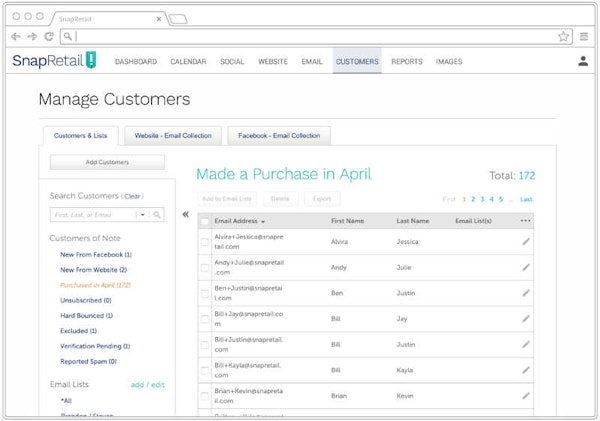Viewport: 600px width, 421px height.
Task: Go to page 2 of results
Action: click(473, 199)
